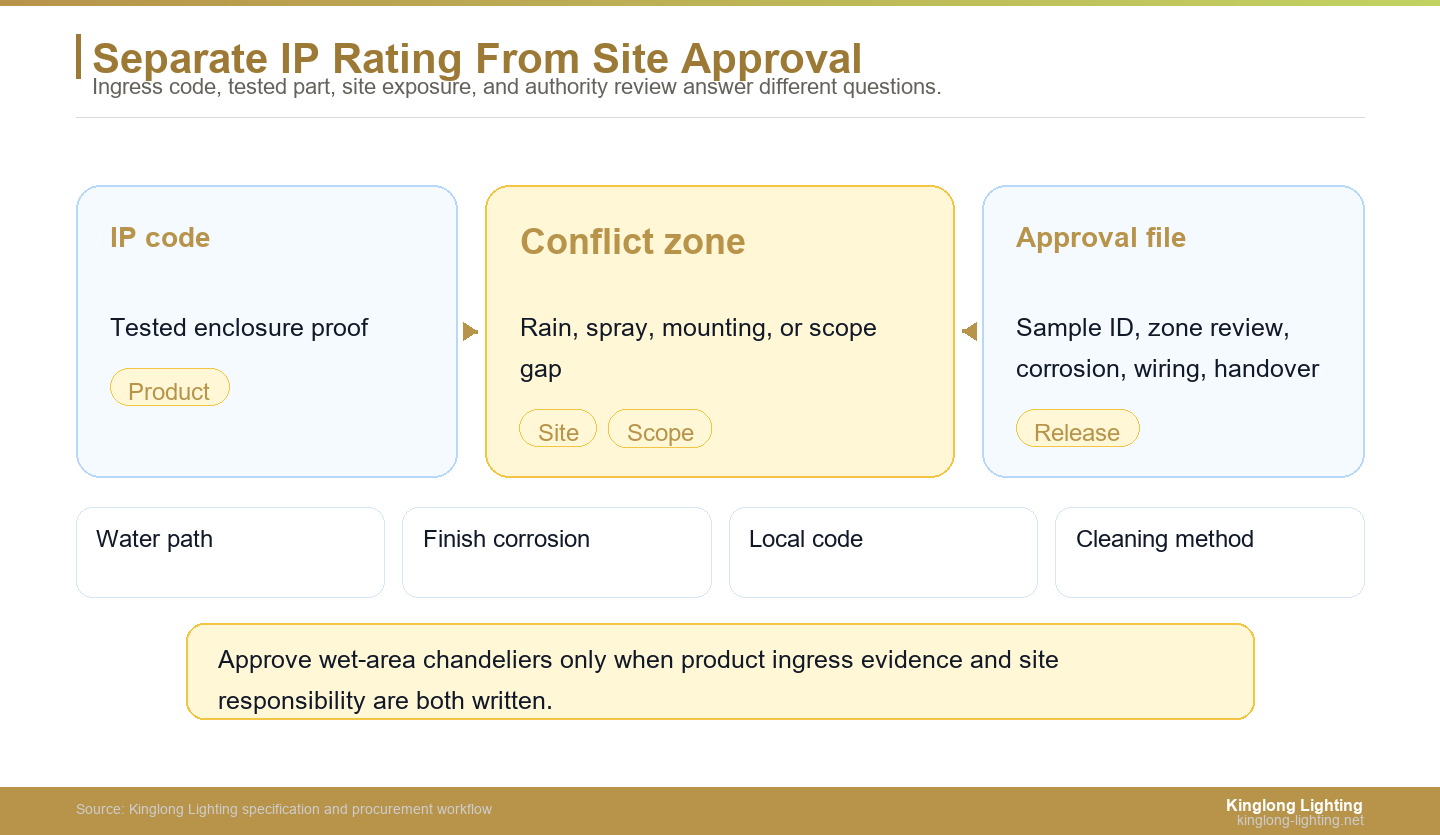Click the subtitle starting 'Ingress code, tested part'

516,87
